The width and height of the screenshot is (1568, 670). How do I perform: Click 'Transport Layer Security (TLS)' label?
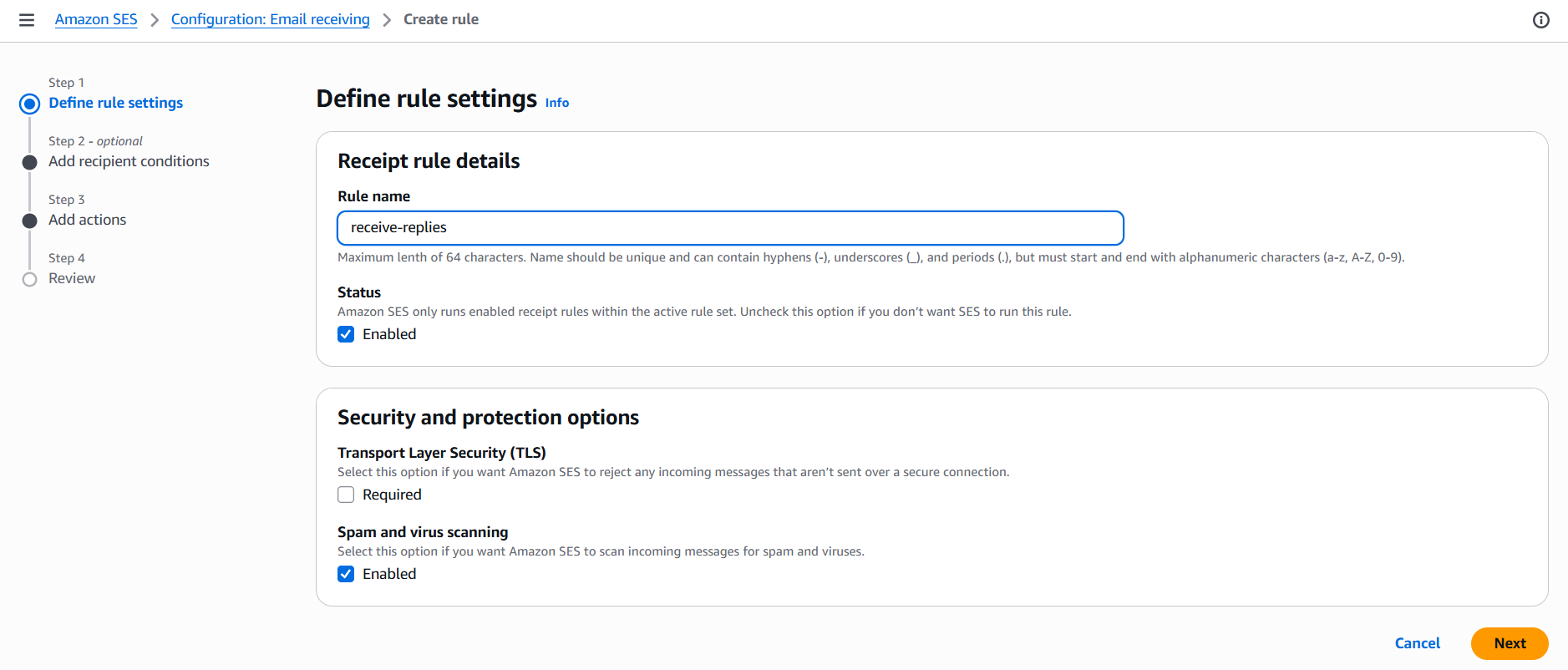[x=442, y=453]
